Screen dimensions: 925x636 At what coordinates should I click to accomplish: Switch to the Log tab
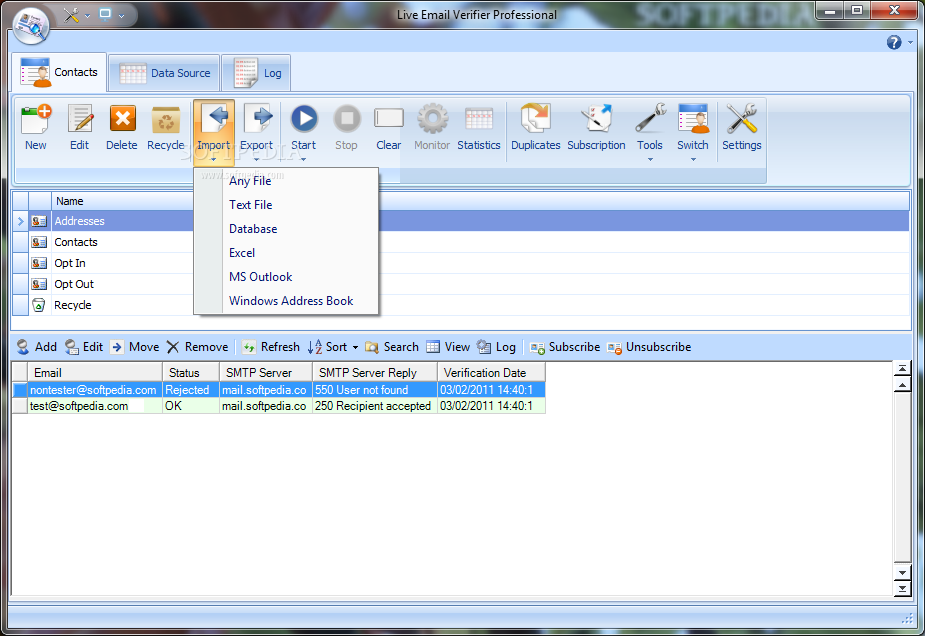257,73
